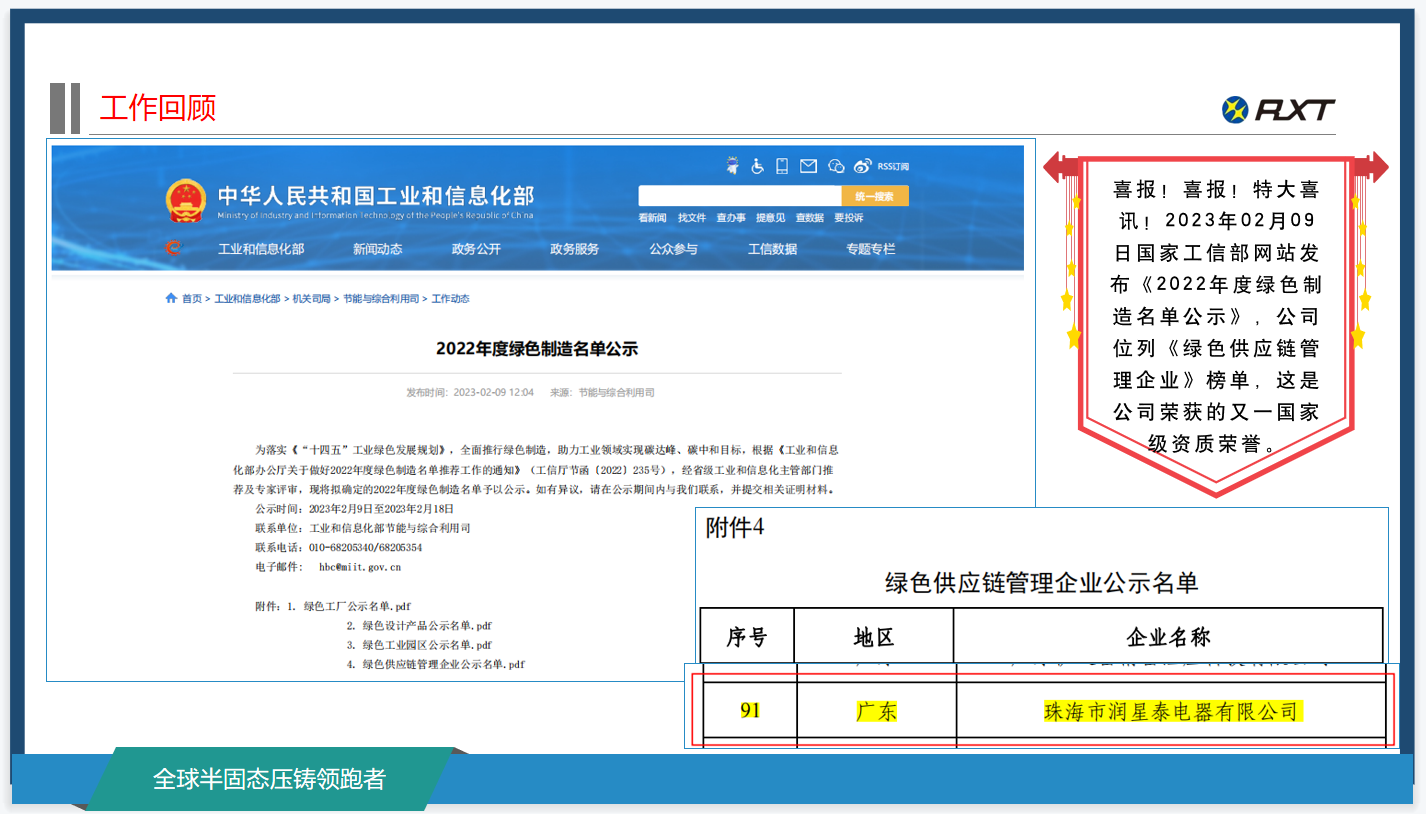The height and width of the screenshot is (814, 1426).
Task: Open the 政务公开 nav menu
Action: [x=476, y=249]
